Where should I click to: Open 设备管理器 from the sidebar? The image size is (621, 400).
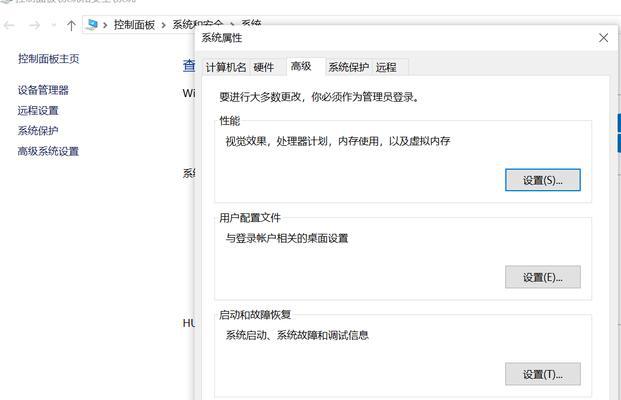click(43, 90)
